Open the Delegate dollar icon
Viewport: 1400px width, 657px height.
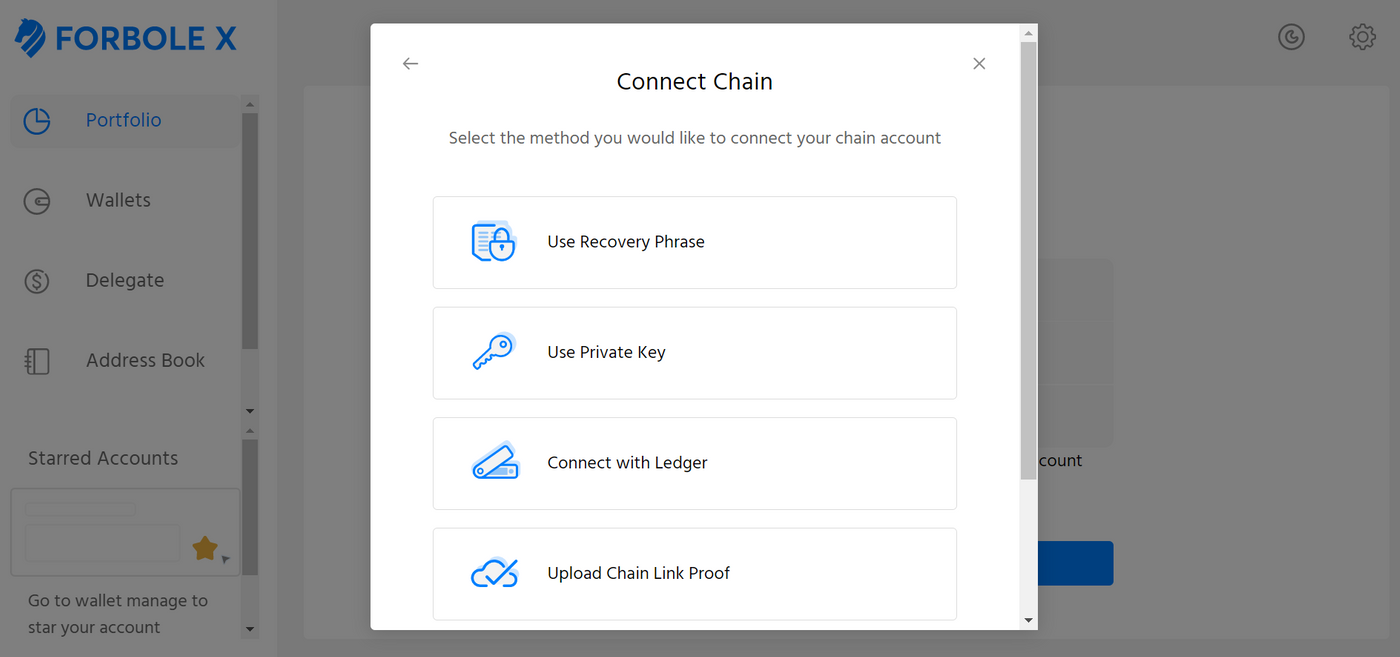37,281
